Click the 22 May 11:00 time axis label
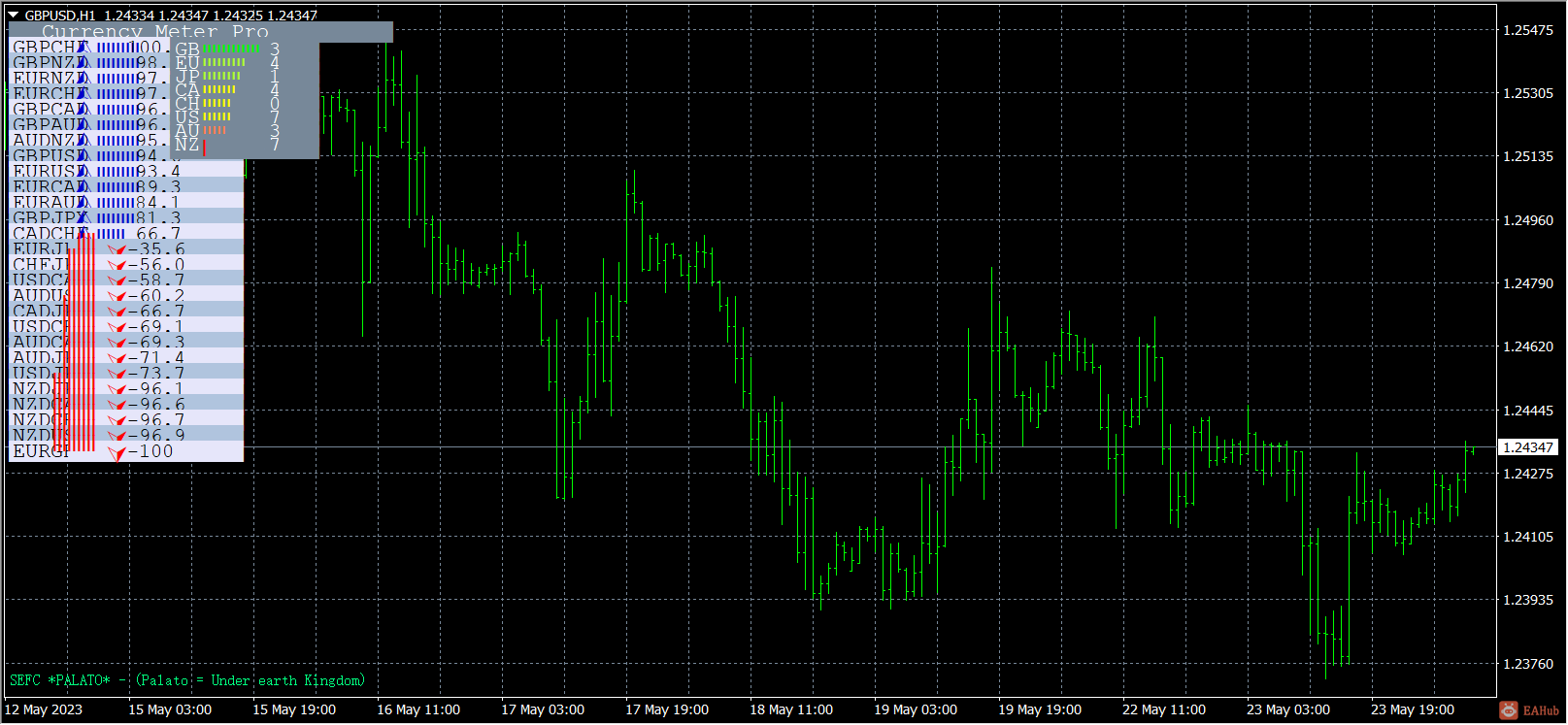This screenshot has width=1568, height=725. (1164, 709)
